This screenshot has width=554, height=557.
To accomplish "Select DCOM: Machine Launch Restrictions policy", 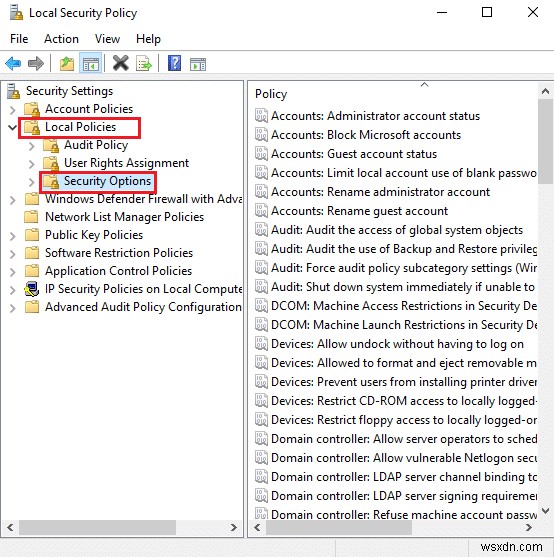I will point(403,325).
